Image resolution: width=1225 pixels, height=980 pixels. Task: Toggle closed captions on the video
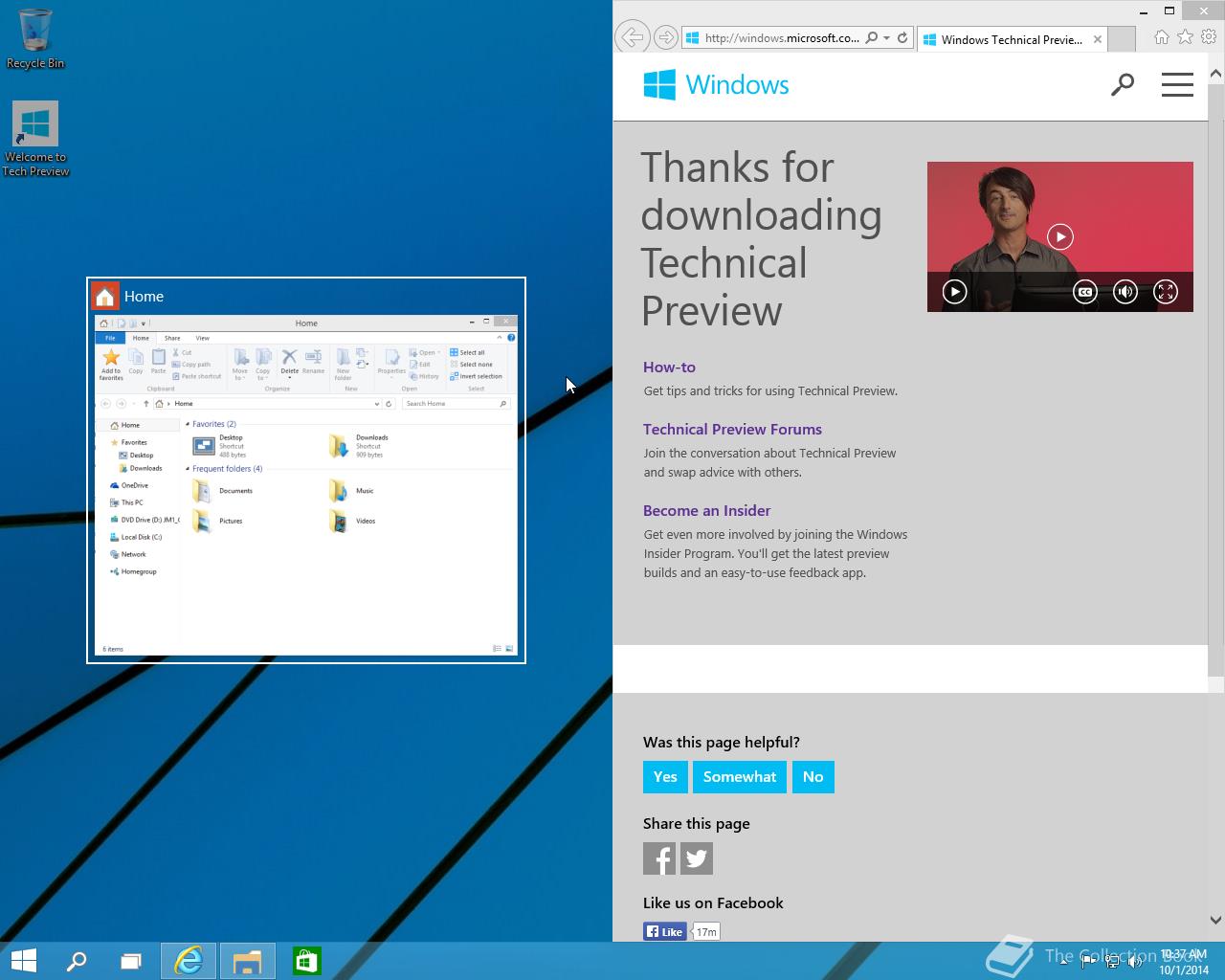[1084, 292]
